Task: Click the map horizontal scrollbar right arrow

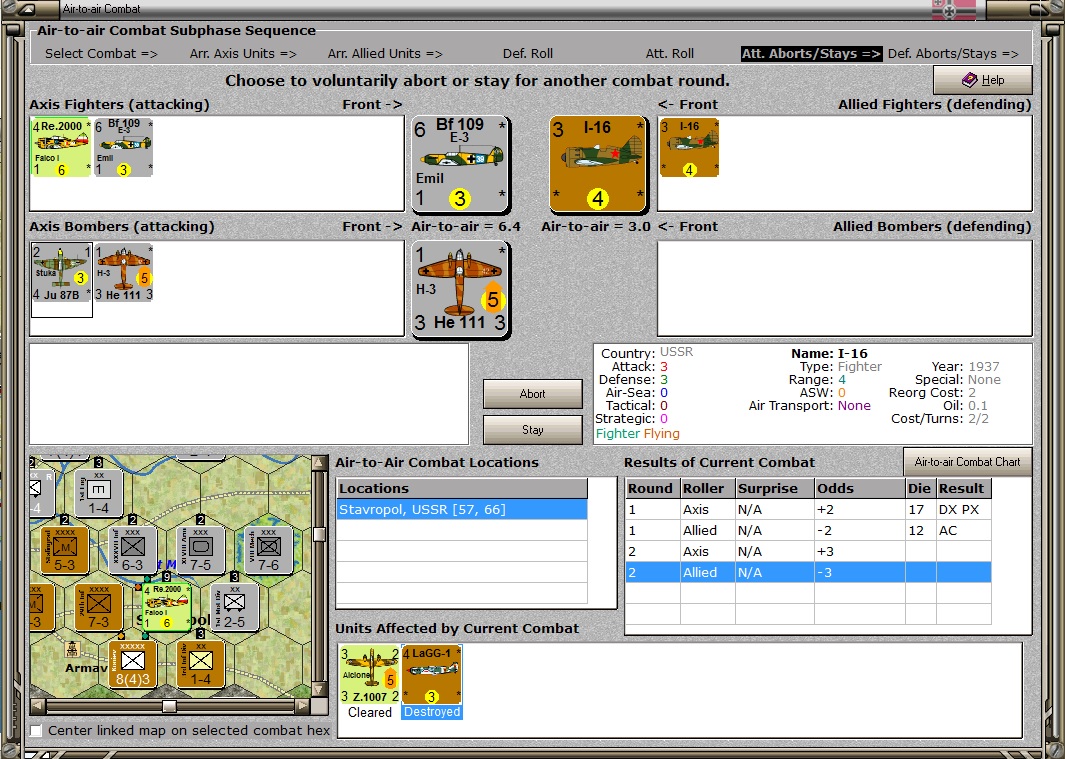Action: [x=303, y=706]
